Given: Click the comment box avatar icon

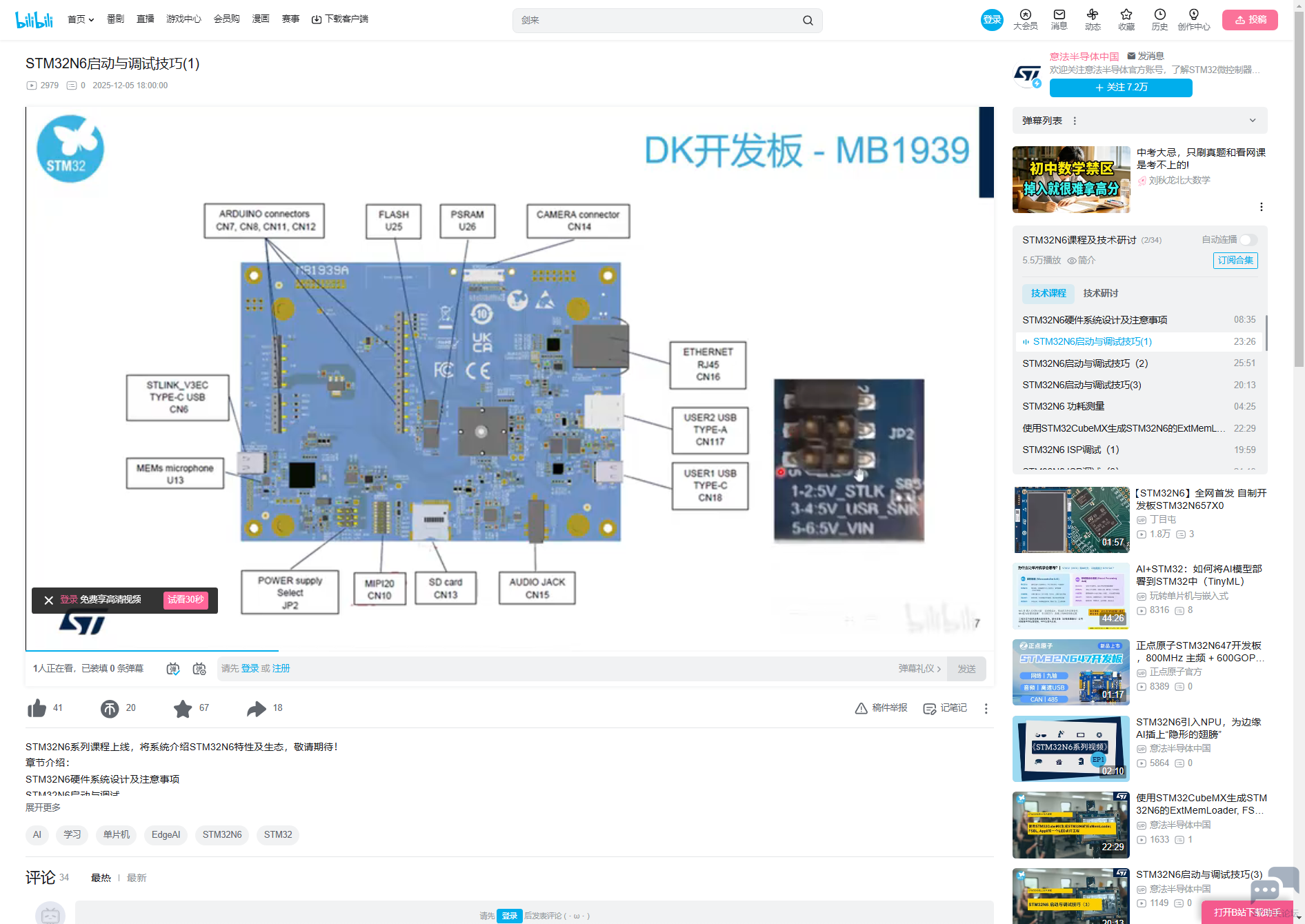Looking at the screenshot, I should pos(50,914).
